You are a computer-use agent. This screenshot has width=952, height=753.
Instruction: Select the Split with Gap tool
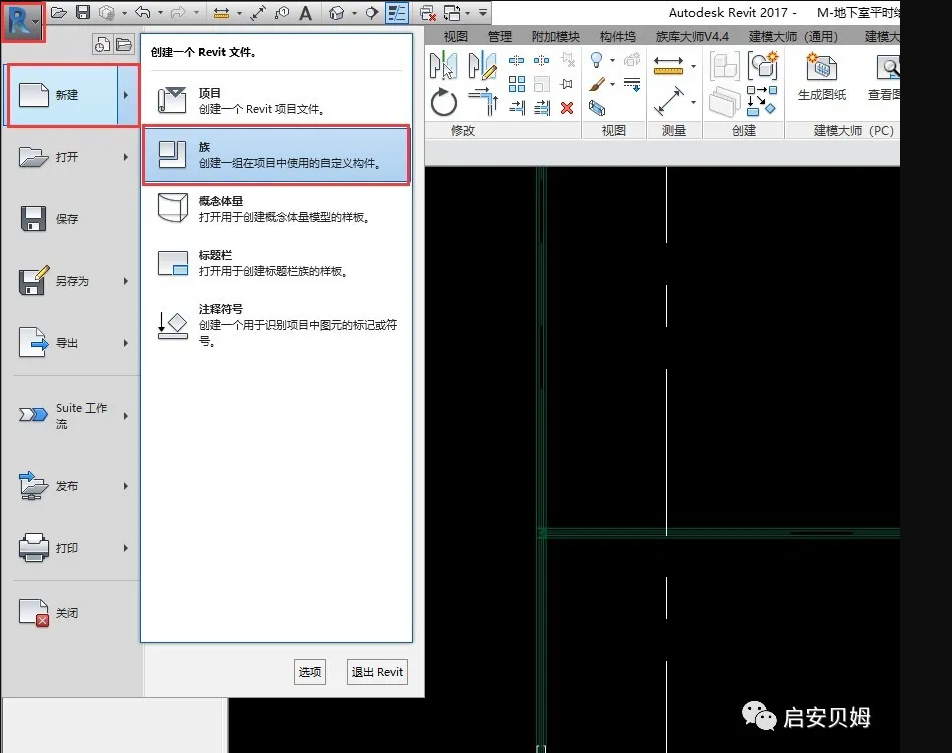pos(542,60)
